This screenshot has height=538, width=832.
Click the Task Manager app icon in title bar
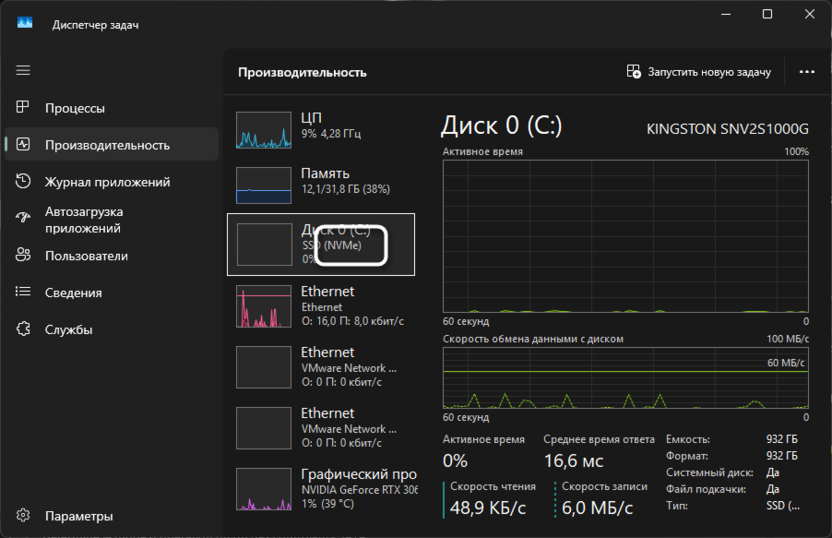click(24, 24)
